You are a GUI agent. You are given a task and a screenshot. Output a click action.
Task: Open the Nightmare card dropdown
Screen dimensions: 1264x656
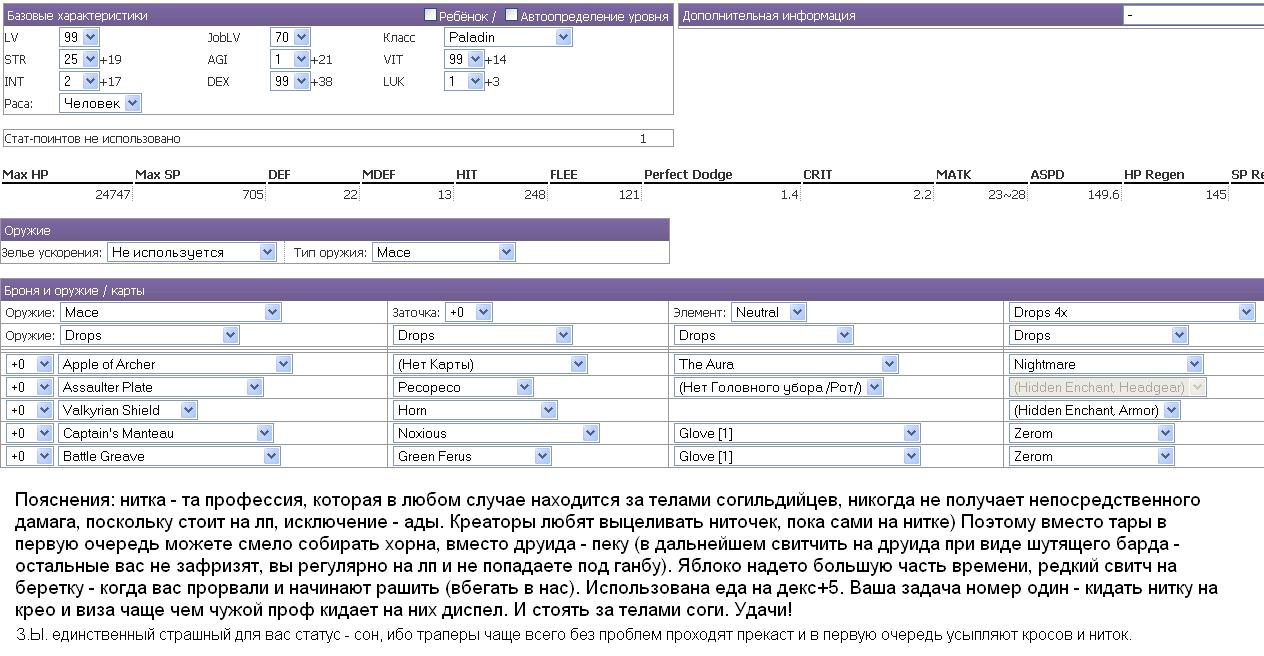click(x=1106, y=364)
